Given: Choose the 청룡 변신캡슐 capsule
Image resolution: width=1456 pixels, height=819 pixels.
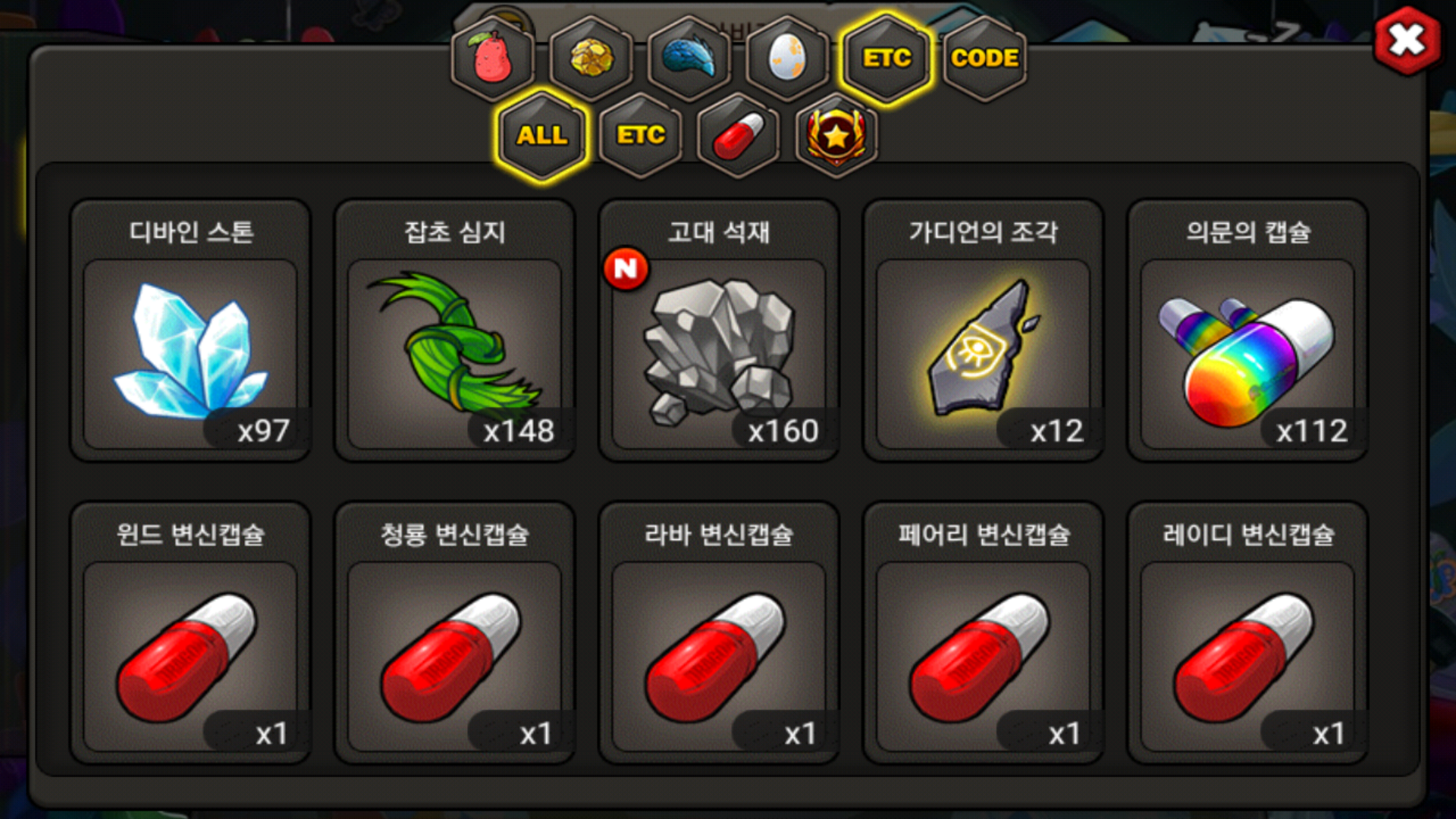Looking at the screenshot, I should click(x=455, y=633).
